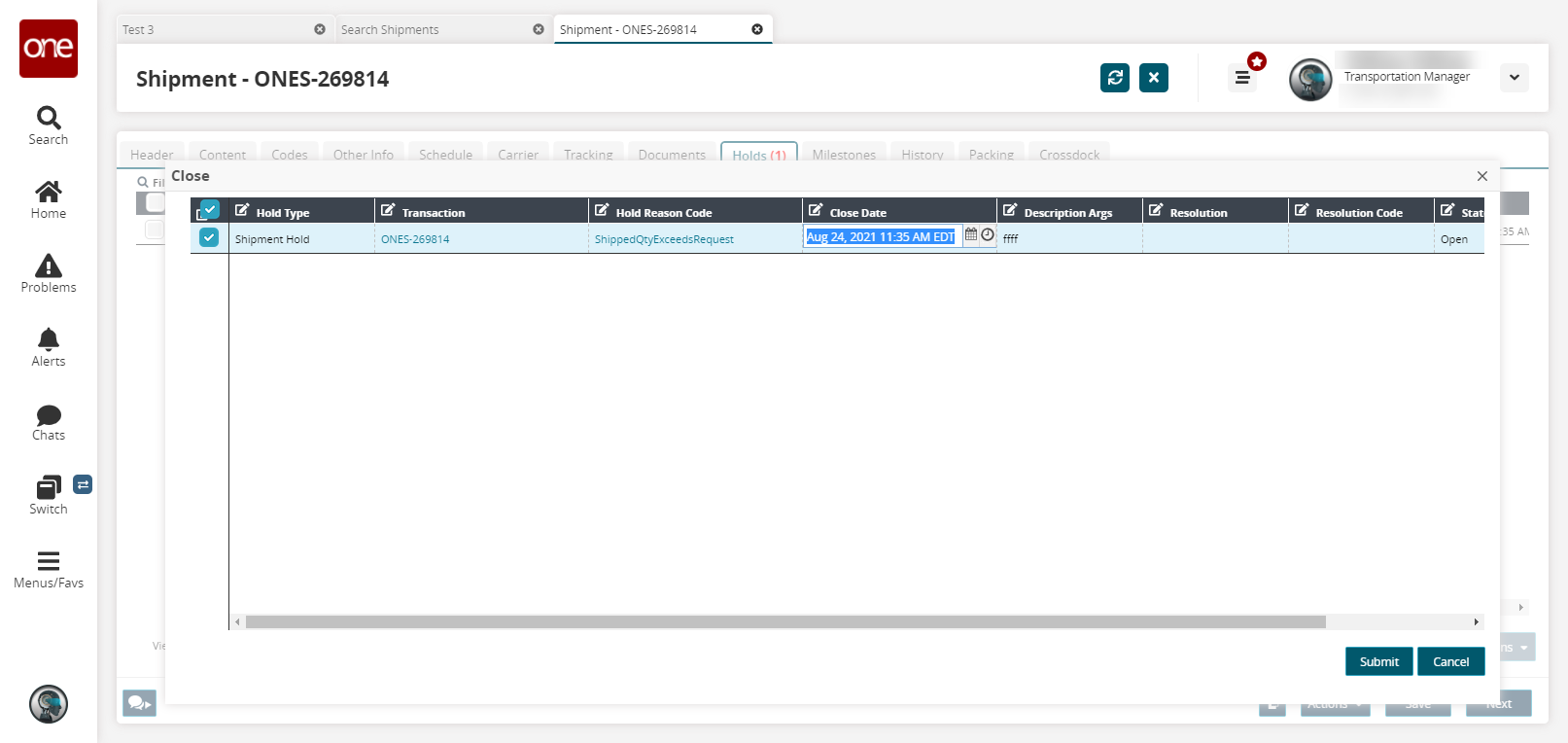The image size is (1568, 743).
Task: Click the edit icon on Resolution Code column
Action: coord(1302,210)
